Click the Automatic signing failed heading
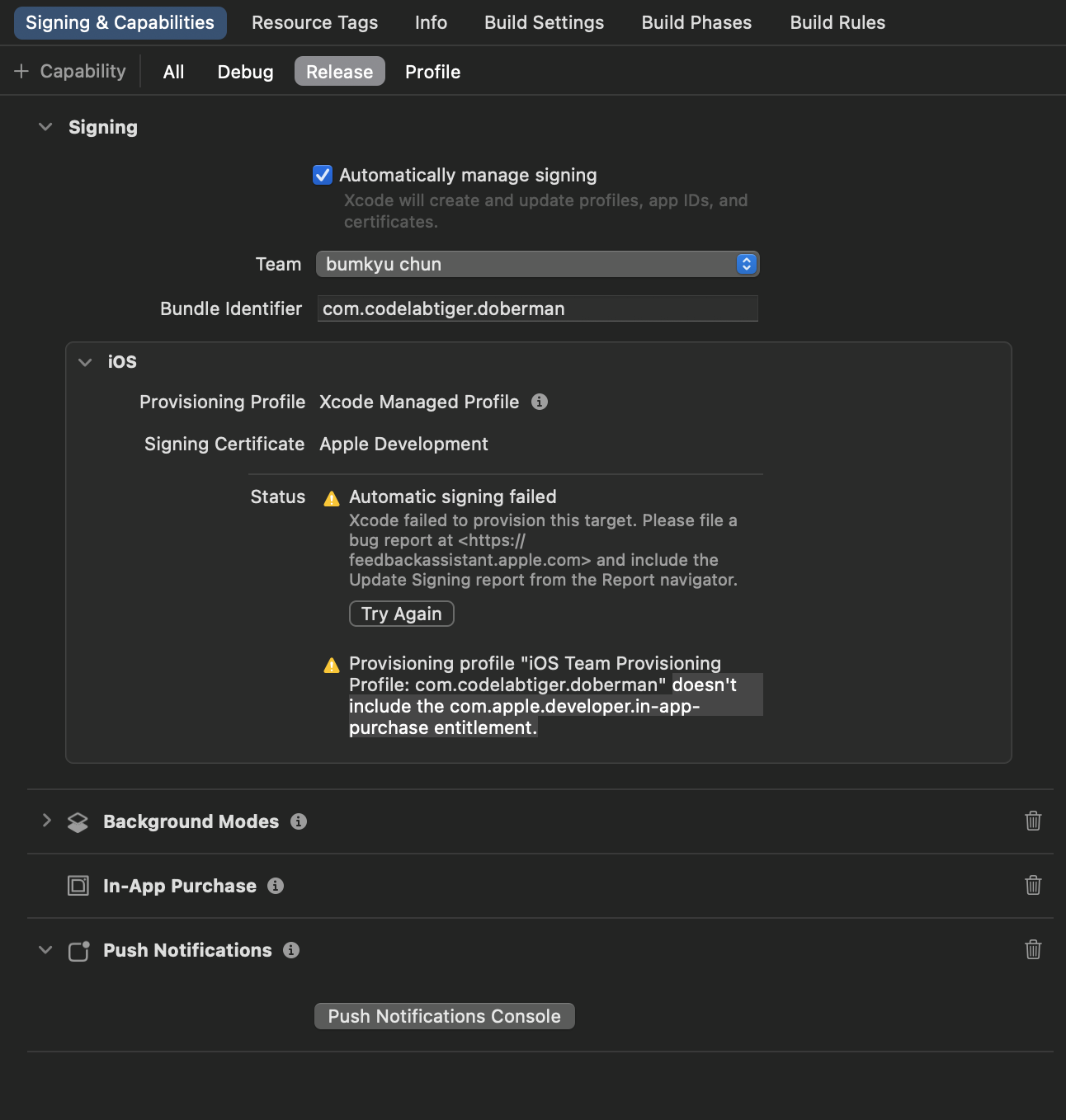This screenshot has height=1120, width=1066. click(x=453, y=496)
